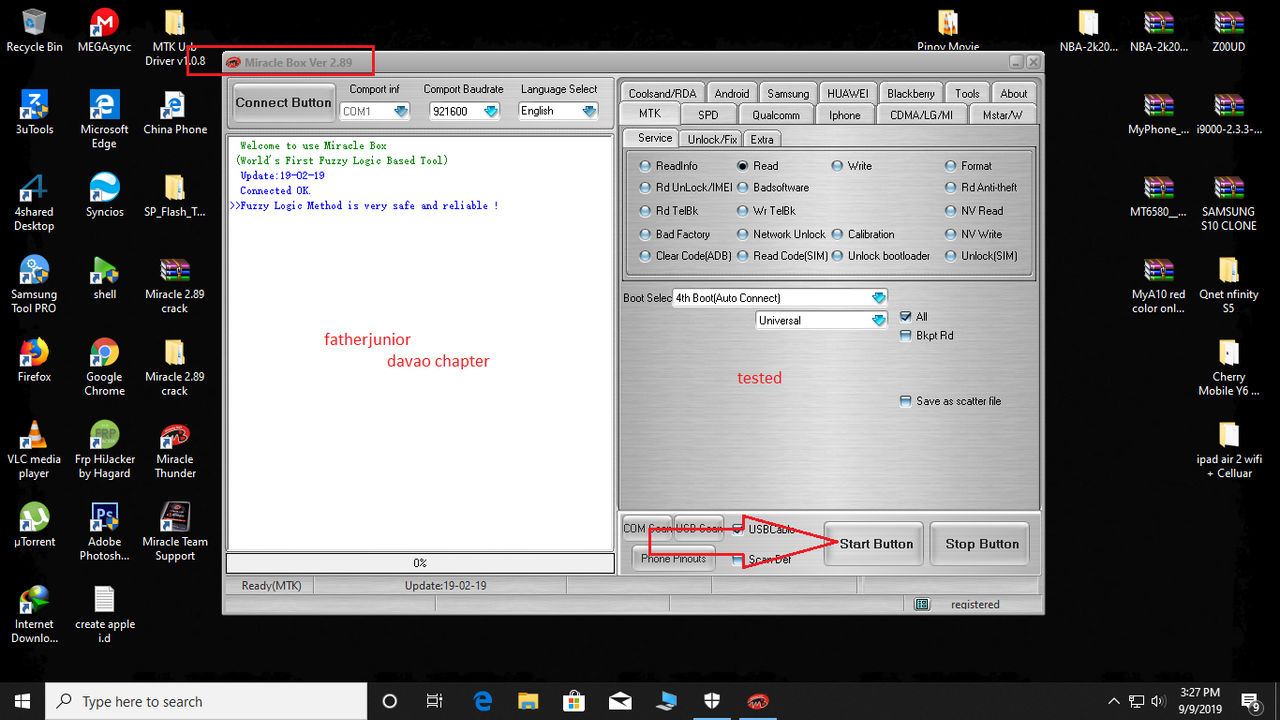Select the Format radio option
Image resolution: width=1280 pixels, height=720 pixels.
point(952,166)
